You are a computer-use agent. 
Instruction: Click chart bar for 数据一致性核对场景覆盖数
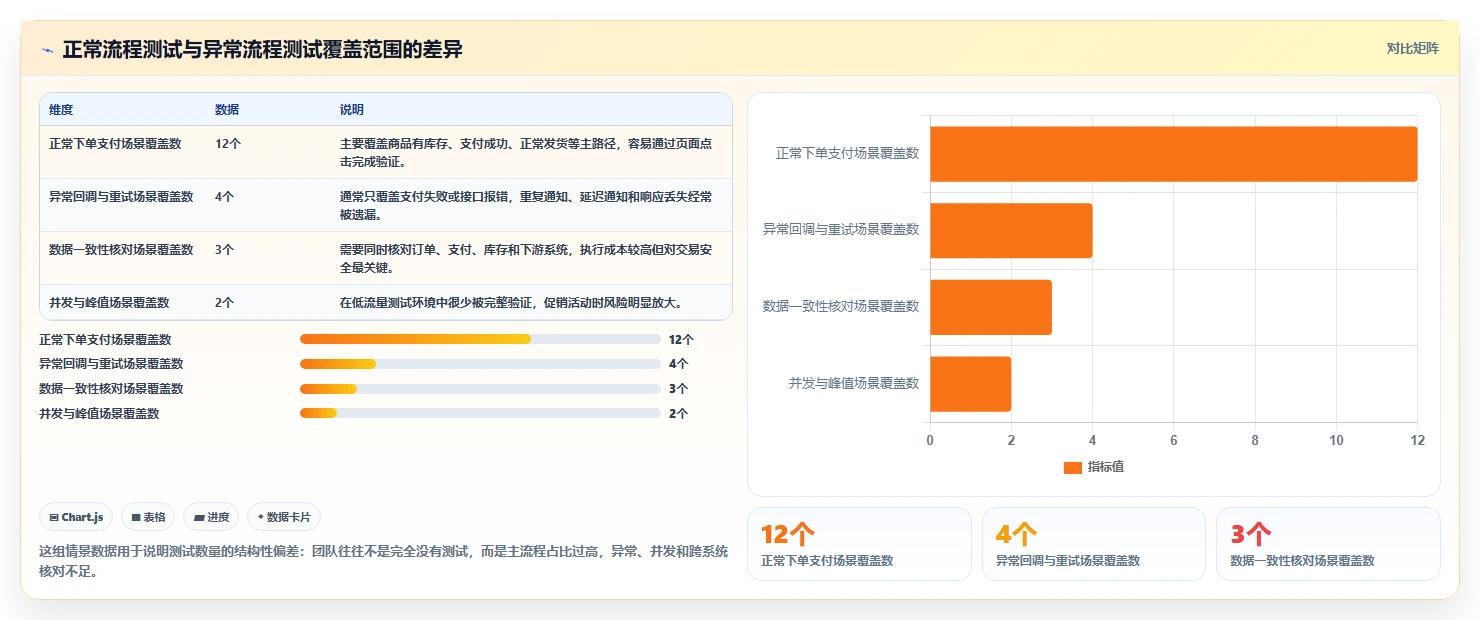[x=991, y=307]
